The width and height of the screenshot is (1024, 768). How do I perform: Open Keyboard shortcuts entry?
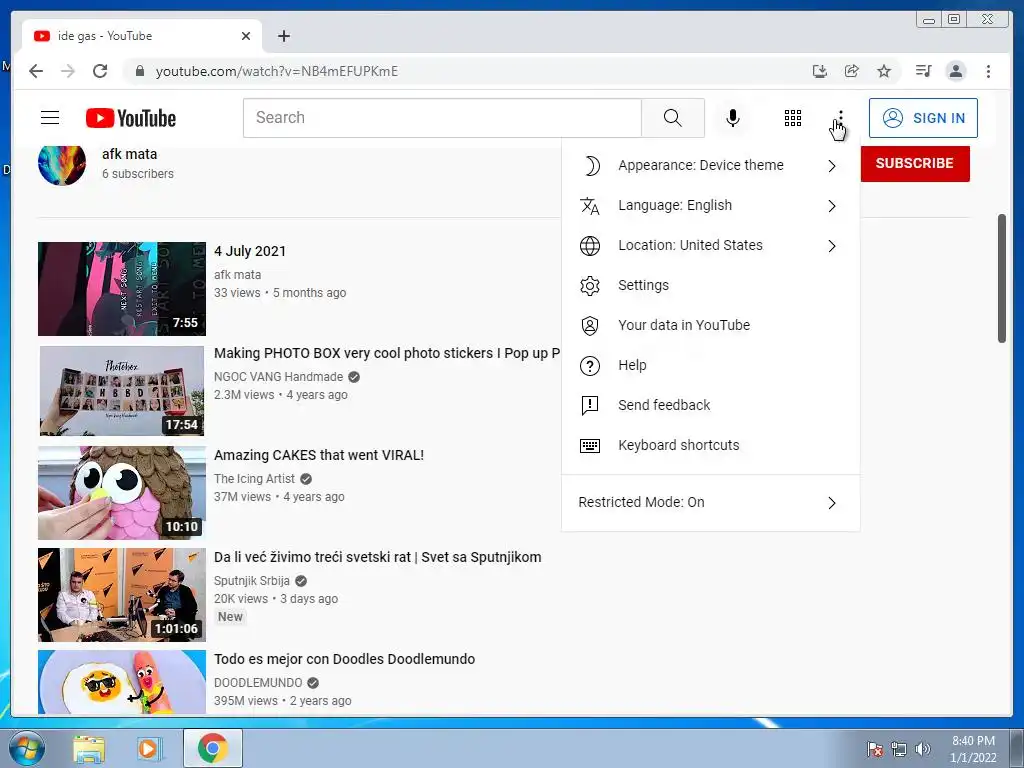pyautogui.click(x=711, y=445)
